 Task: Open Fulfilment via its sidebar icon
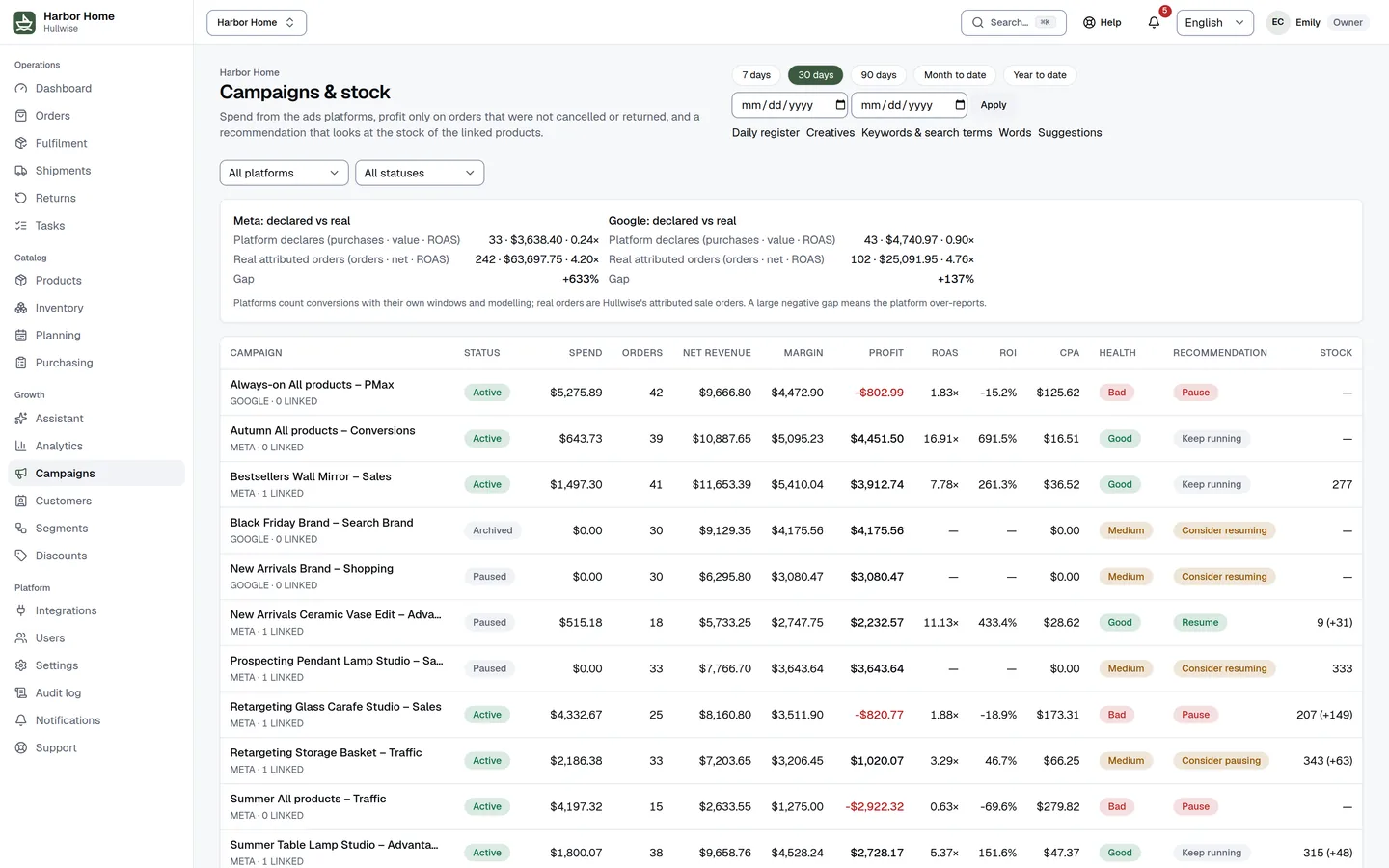[x=21, y=144]
